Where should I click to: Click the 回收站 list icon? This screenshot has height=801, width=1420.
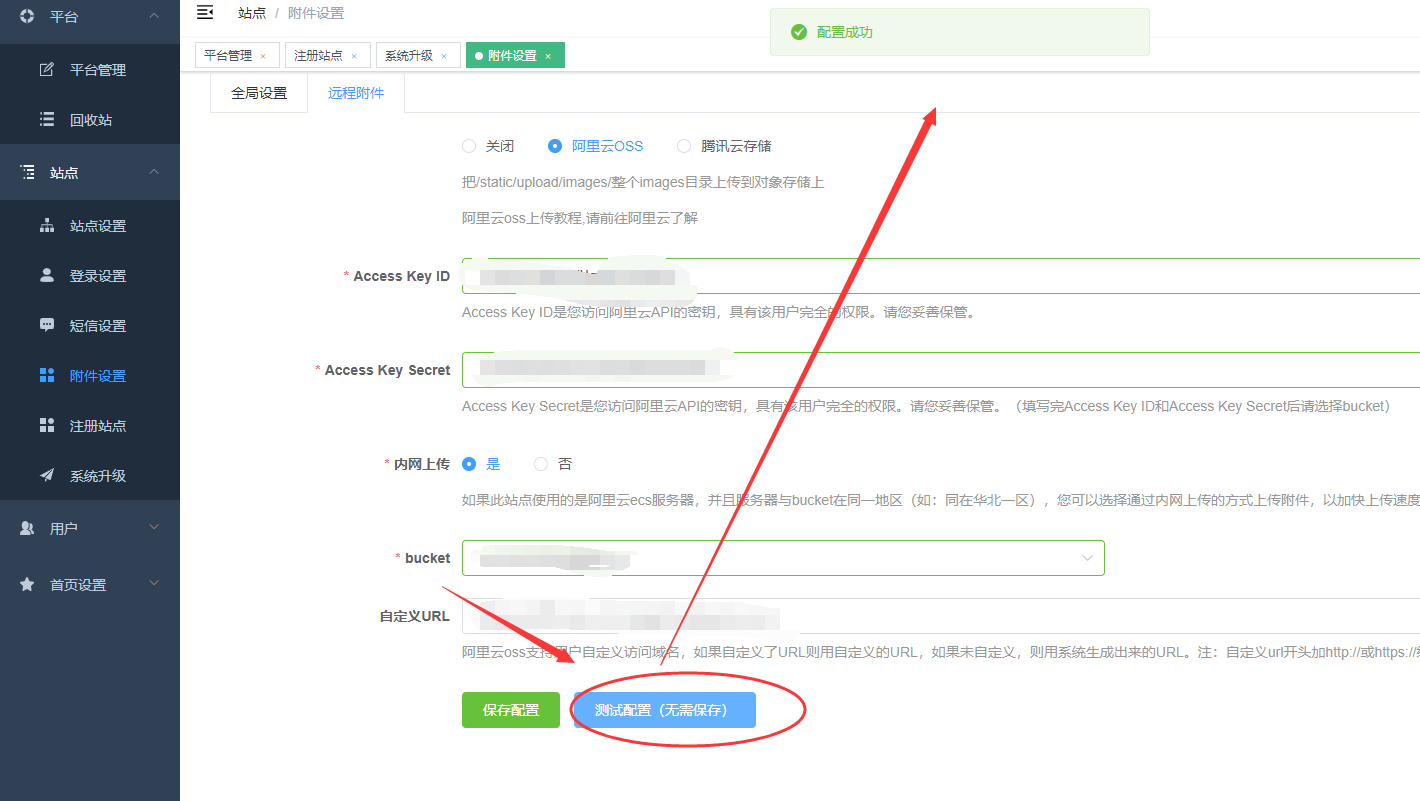tap(47, 120)
